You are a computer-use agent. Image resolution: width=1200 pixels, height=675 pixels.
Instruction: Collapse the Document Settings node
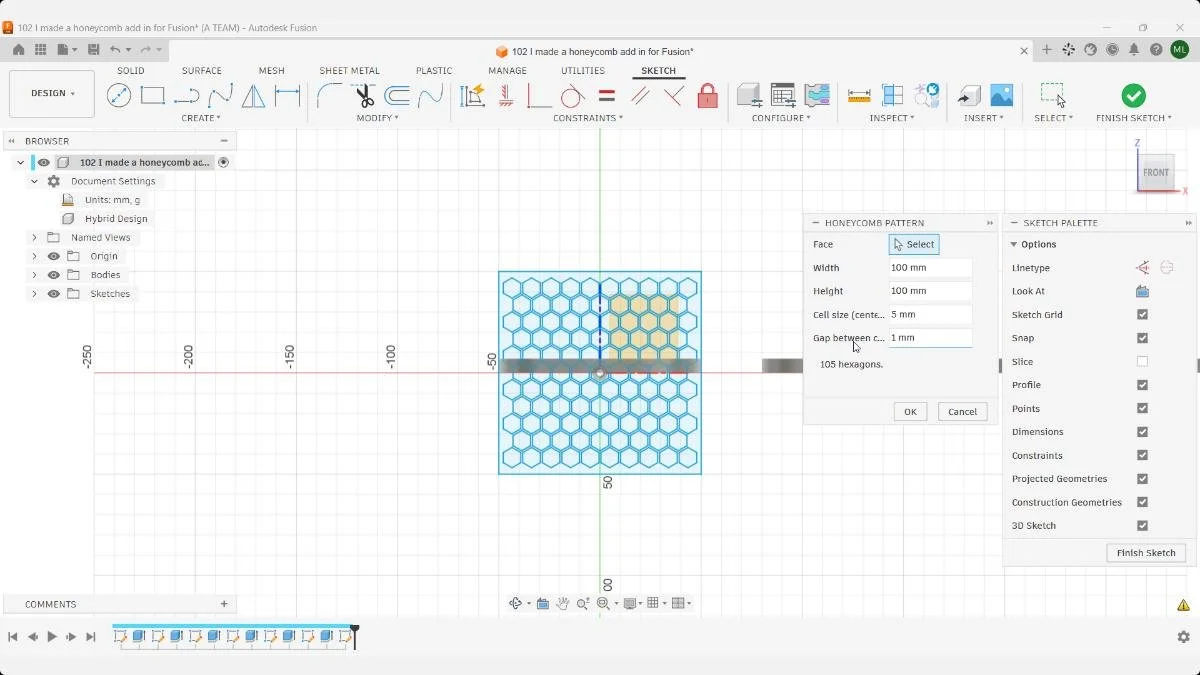pos(34,182)
